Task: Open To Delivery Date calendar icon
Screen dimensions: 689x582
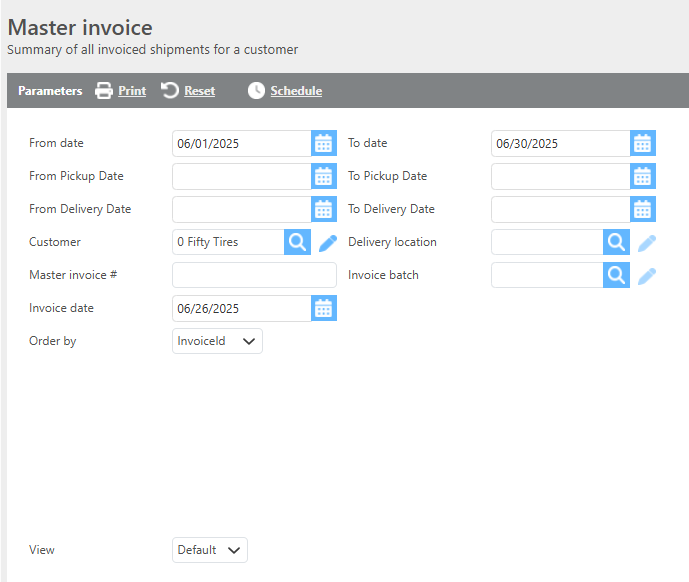Action: pos(643,209)
